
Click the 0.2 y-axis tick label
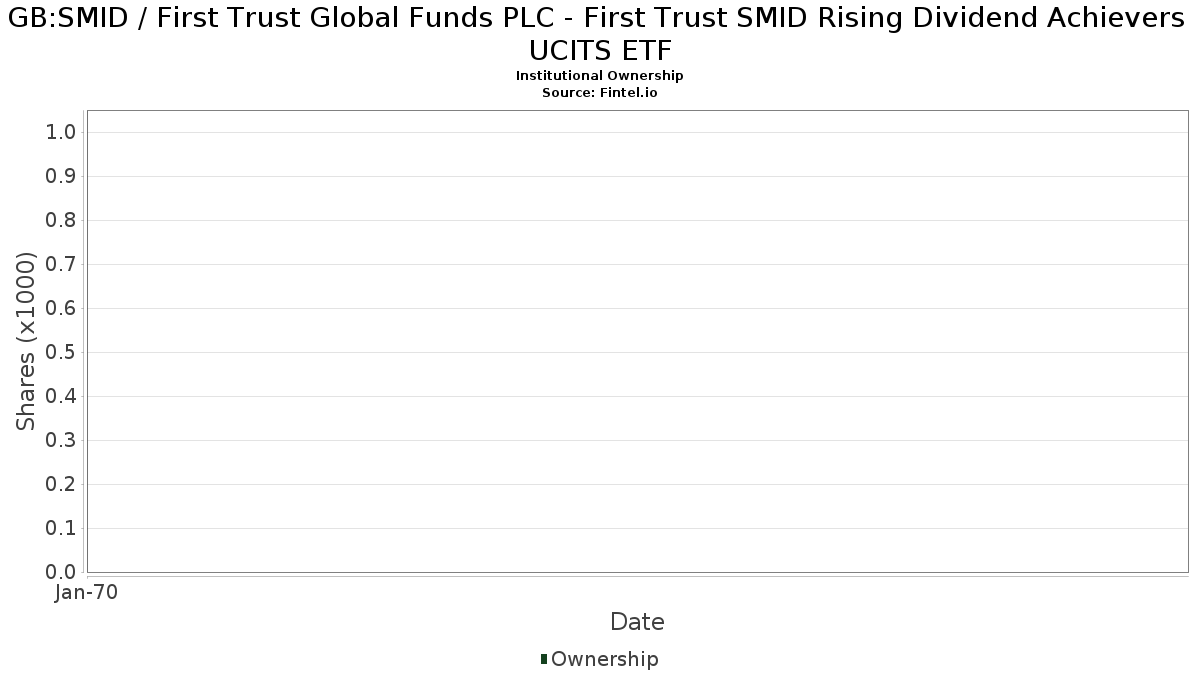(x=61, y=485)
